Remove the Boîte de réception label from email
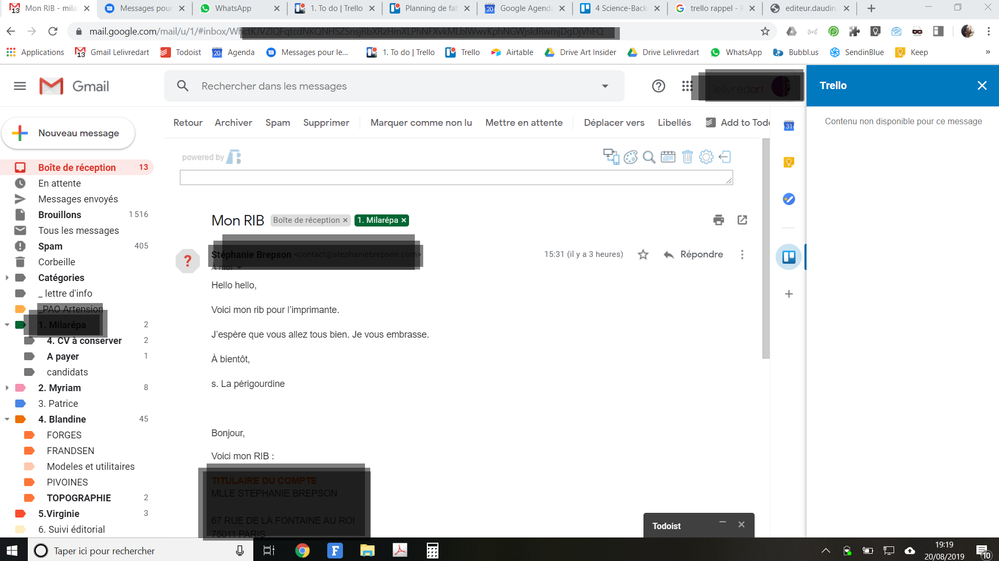999x561 pixels. [x=345, y=220]
